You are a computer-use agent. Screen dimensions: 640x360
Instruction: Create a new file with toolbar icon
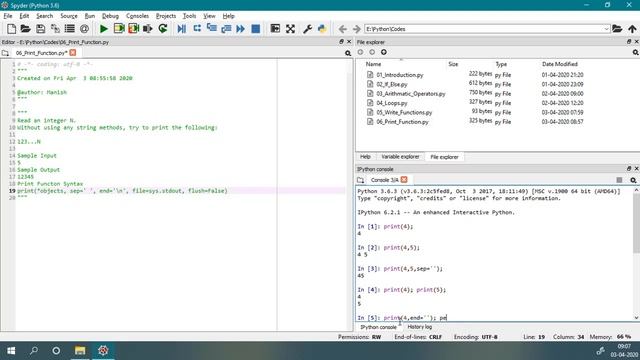(x=11, y=29)
